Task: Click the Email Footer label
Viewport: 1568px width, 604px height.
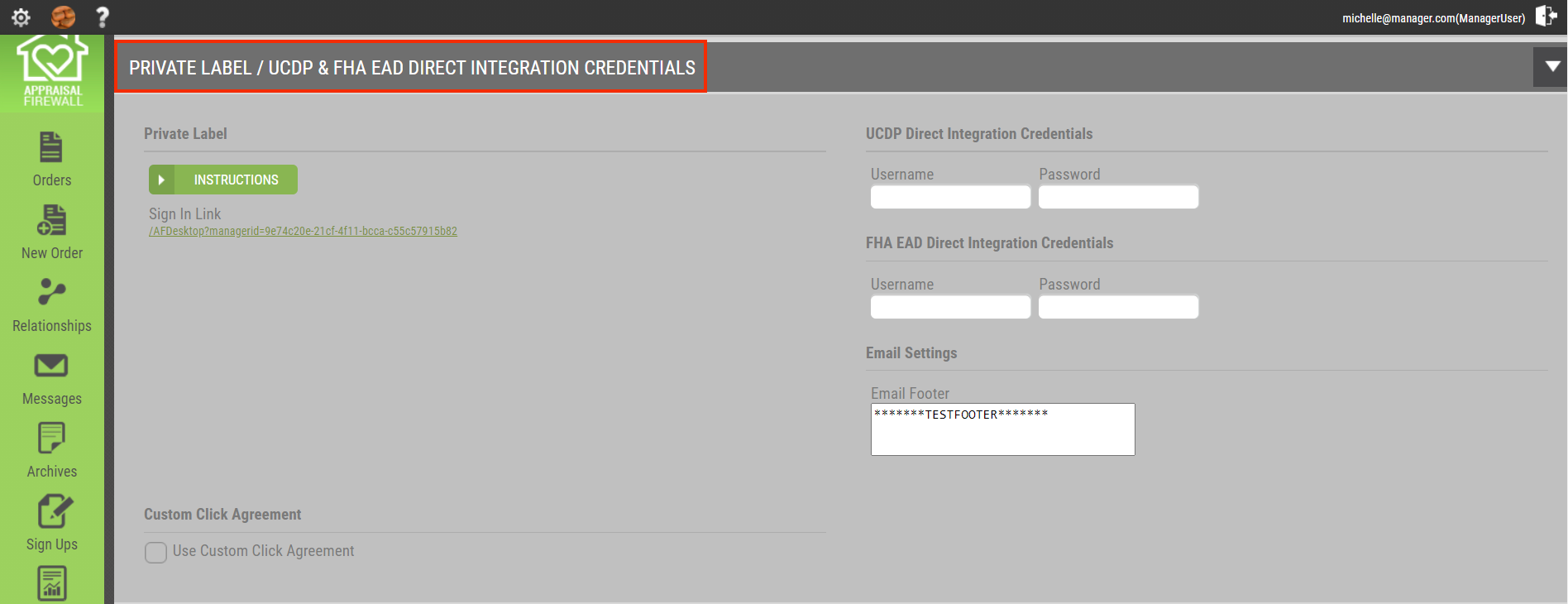Action: tap(910, 394)
